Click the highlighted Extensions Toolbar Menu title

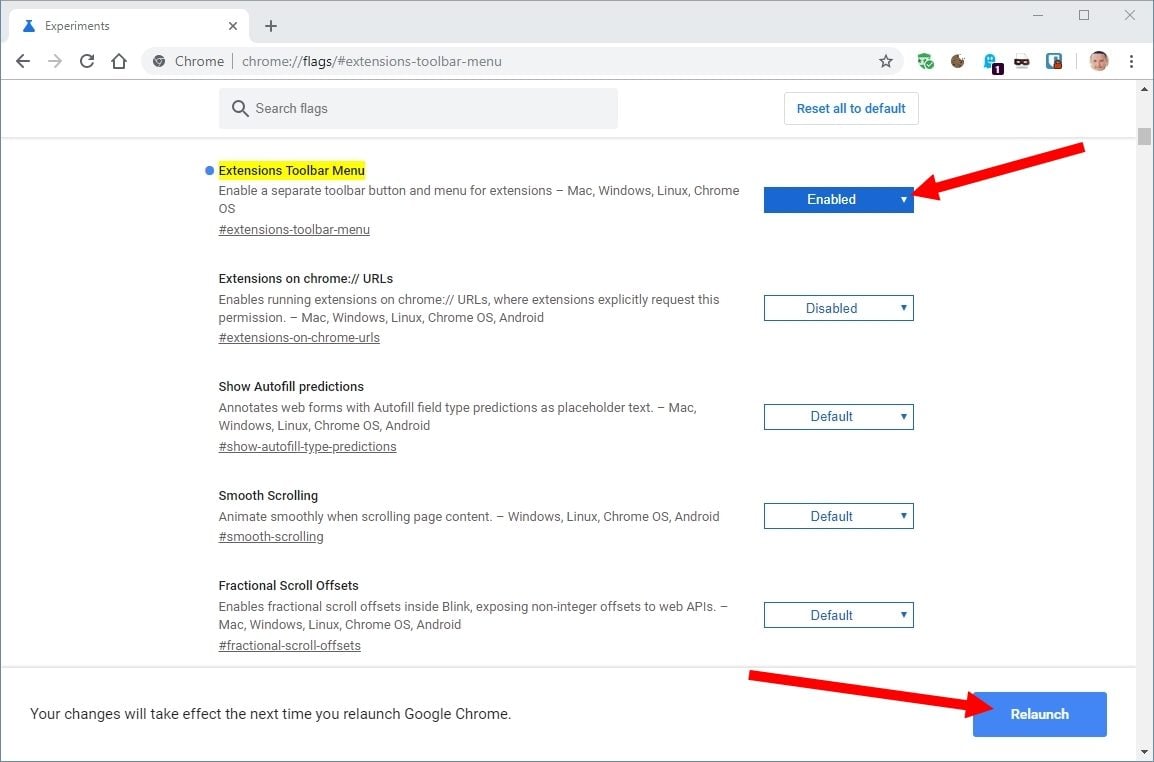coord(291,170)
